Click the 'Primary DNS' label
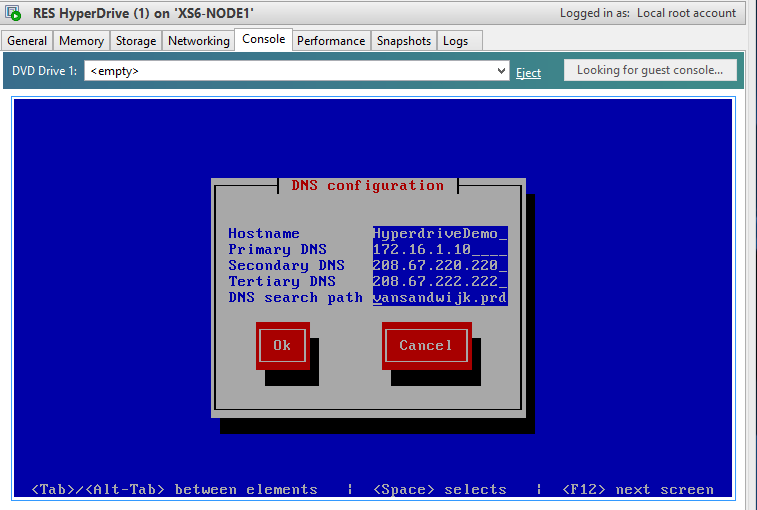This screenshot has height=510, width=757. pyautogui.click(x=278, y=250)
